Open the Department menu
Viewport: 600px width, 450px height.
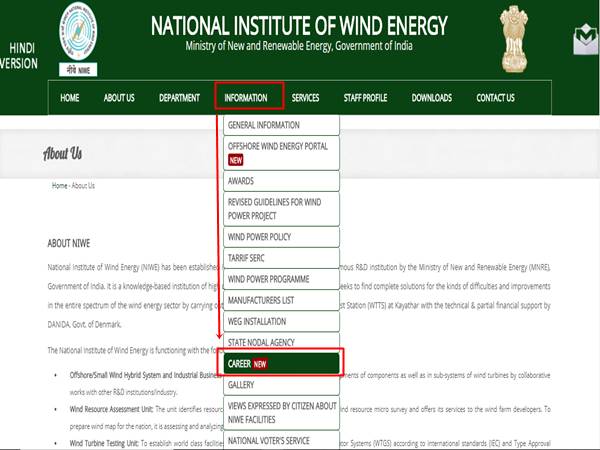point(179,98)
